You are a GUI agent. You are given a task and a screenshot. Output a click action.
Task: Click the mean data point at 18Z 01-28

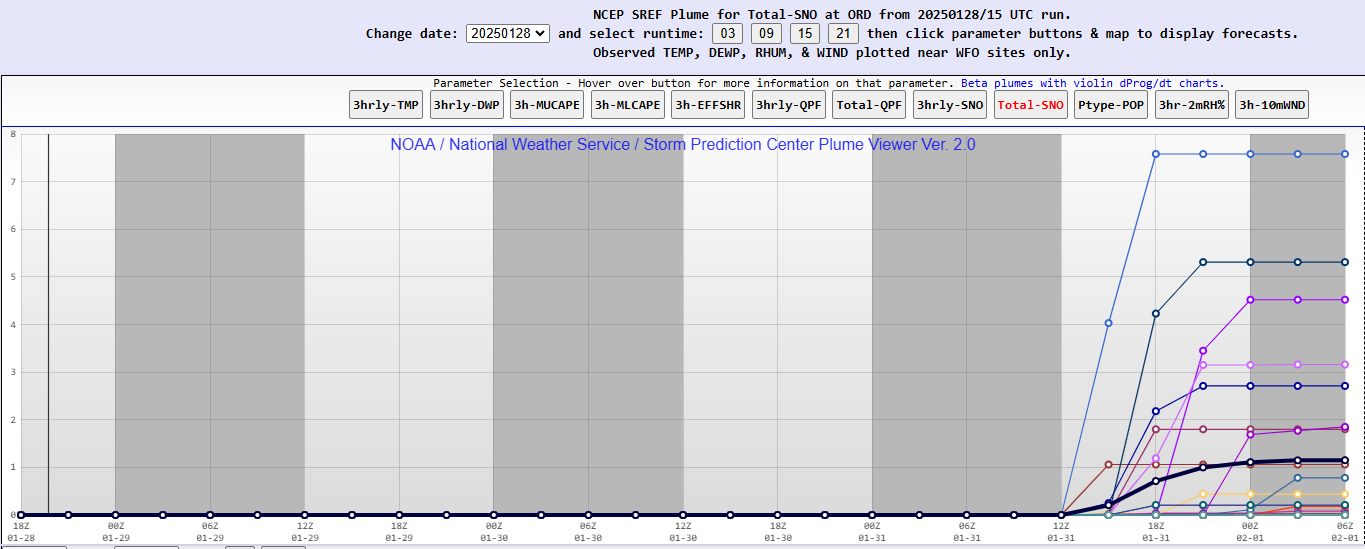point(20,515)
